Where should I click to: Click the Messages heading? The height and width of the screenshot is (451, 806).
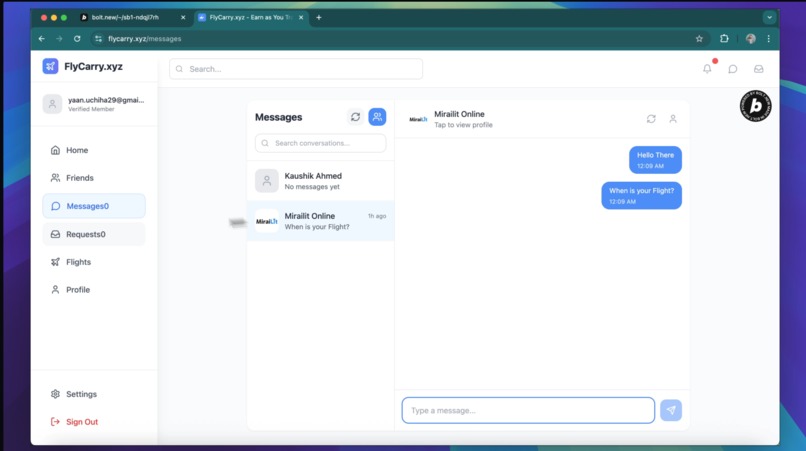point(279,117)
